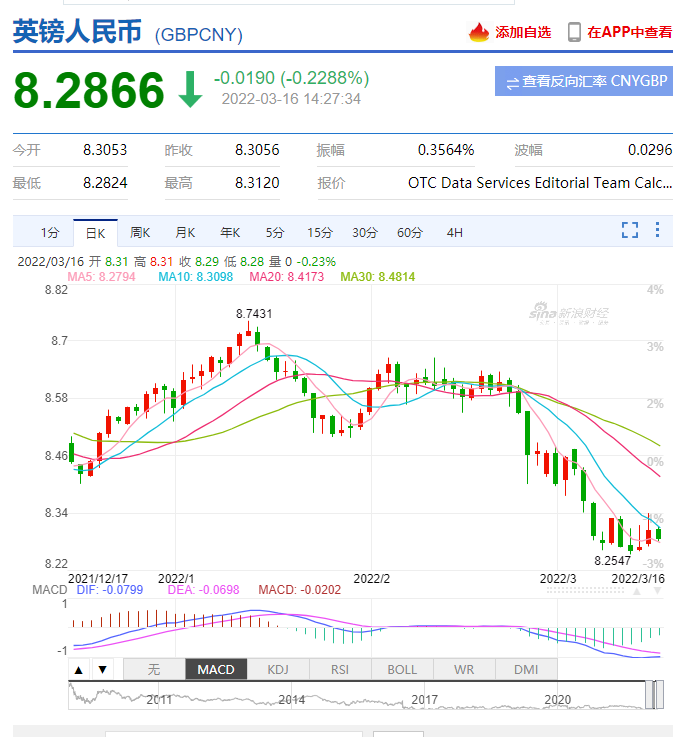Screen dimensions: 679x737
Task: Click the MA20: 8.4173 legend label
Action: click(287, 277)
